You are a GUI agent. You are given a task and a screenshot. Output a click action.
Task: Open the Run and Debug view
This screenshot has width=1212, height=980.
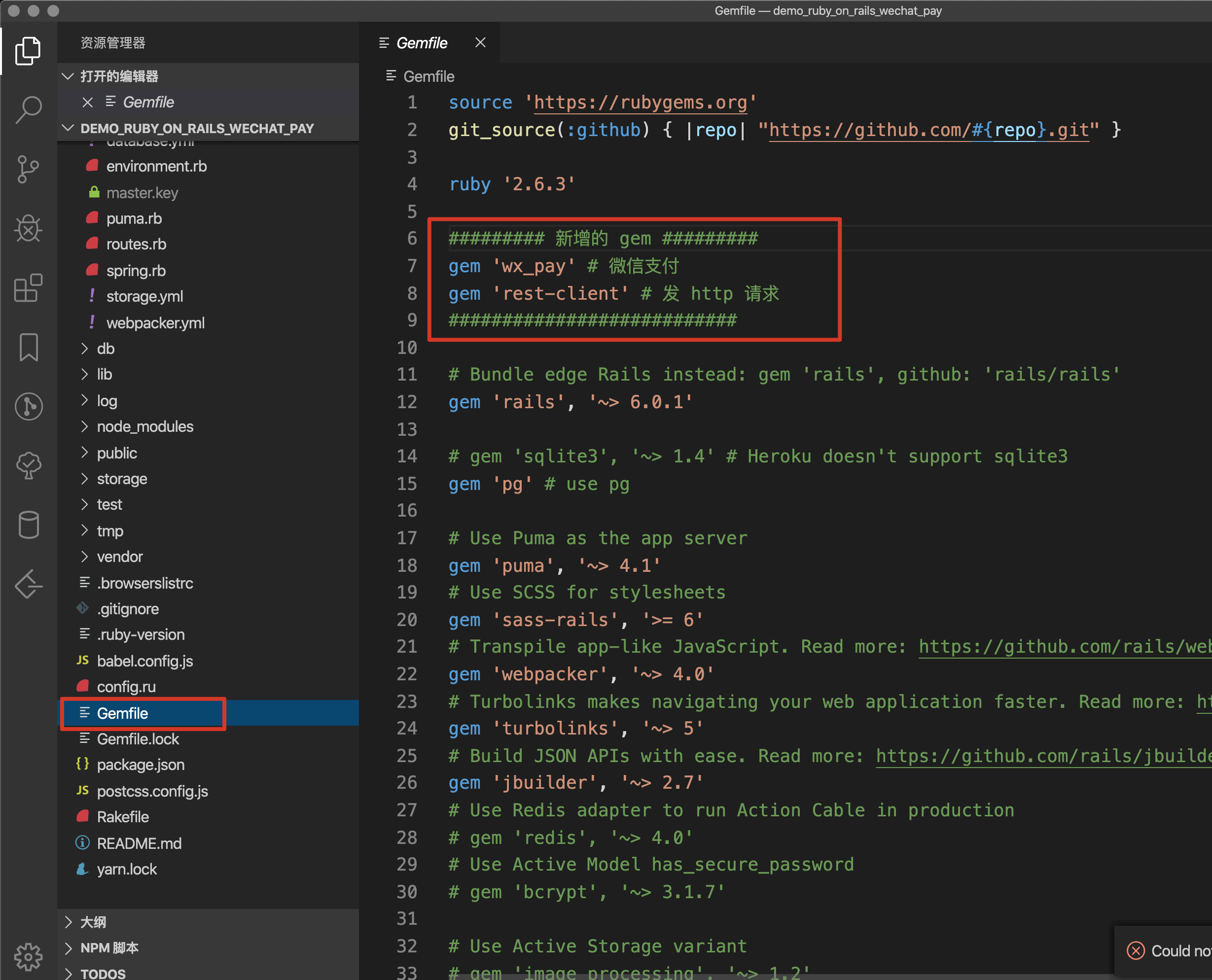click(x=28, y=228)
